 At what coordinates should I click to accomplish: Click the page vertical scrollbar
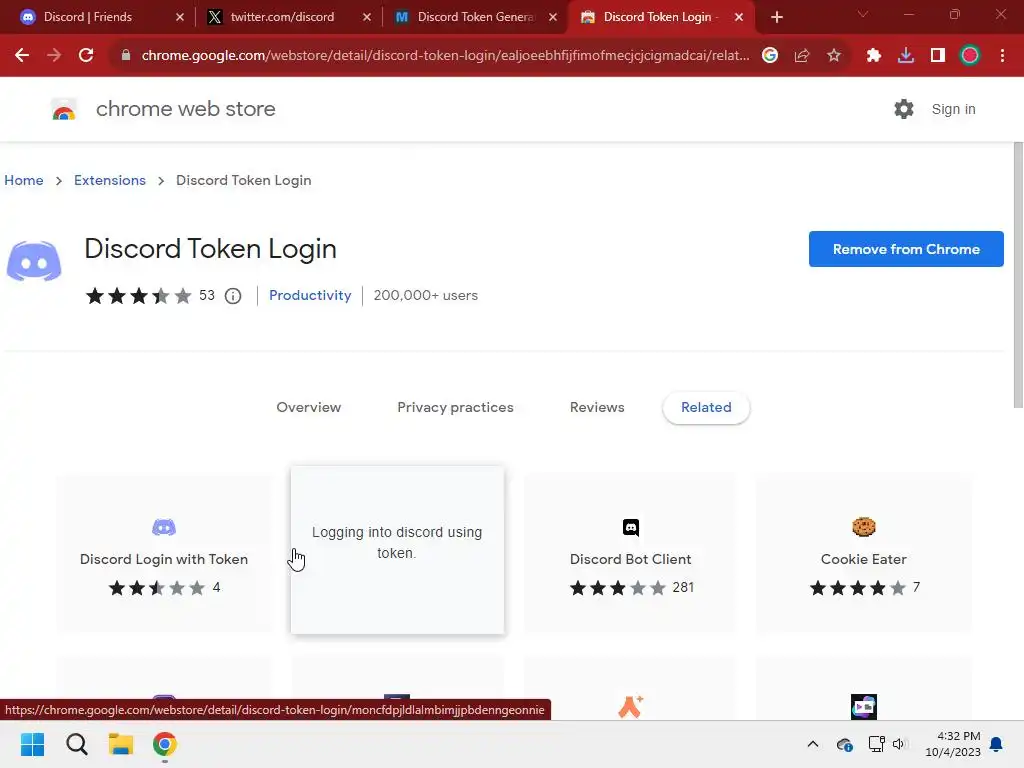(1018, 274)
